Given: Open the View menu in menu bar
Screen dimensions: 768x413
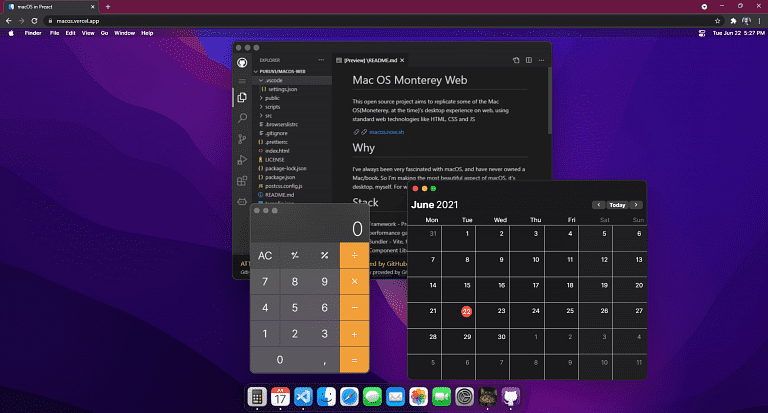Looking at the screenshot, I should point(88,33).
